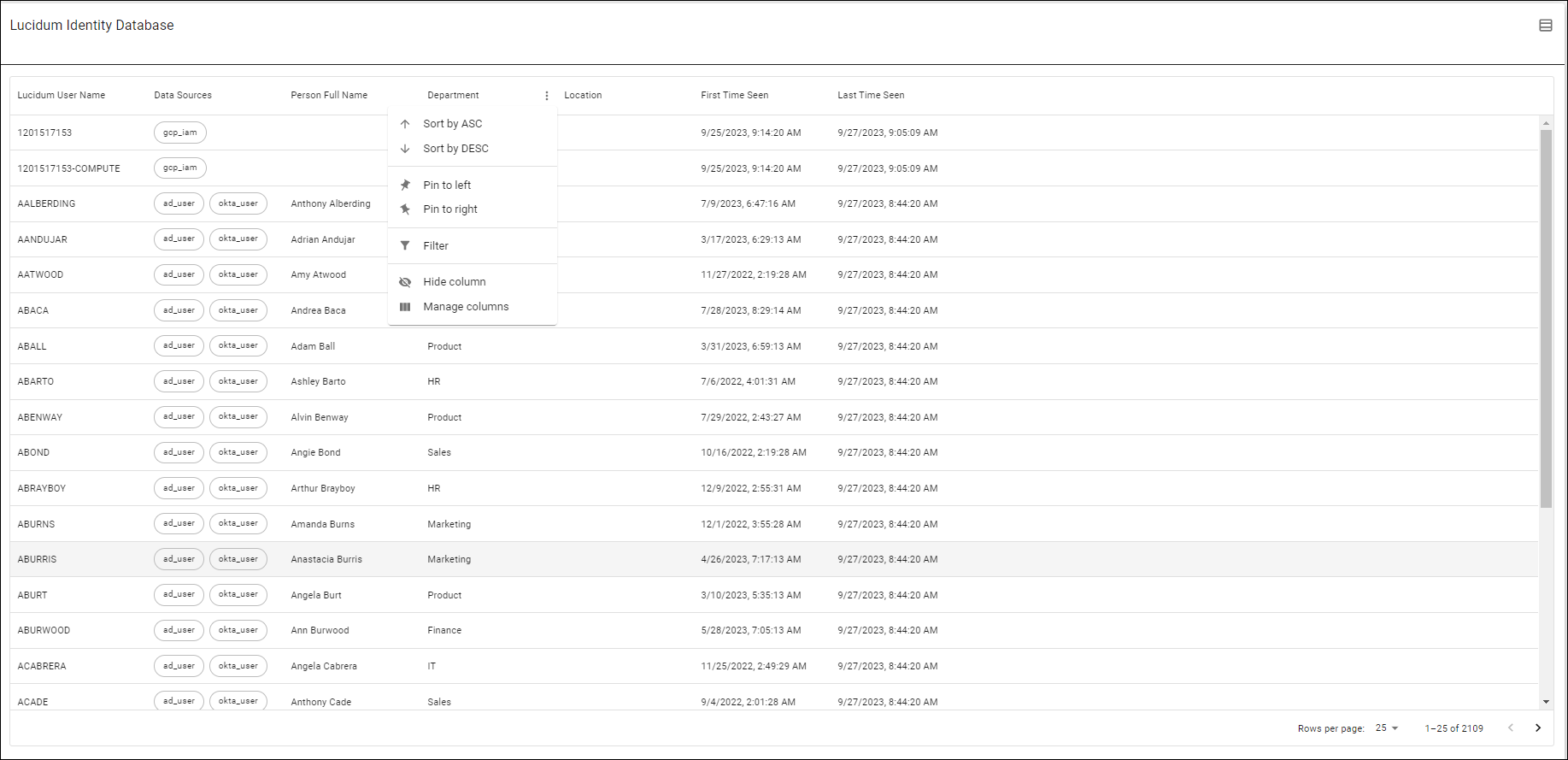Viewport: 1568px width, 760px height.
Task: Click the First Time Seen column header
Action: coord(735,96)
